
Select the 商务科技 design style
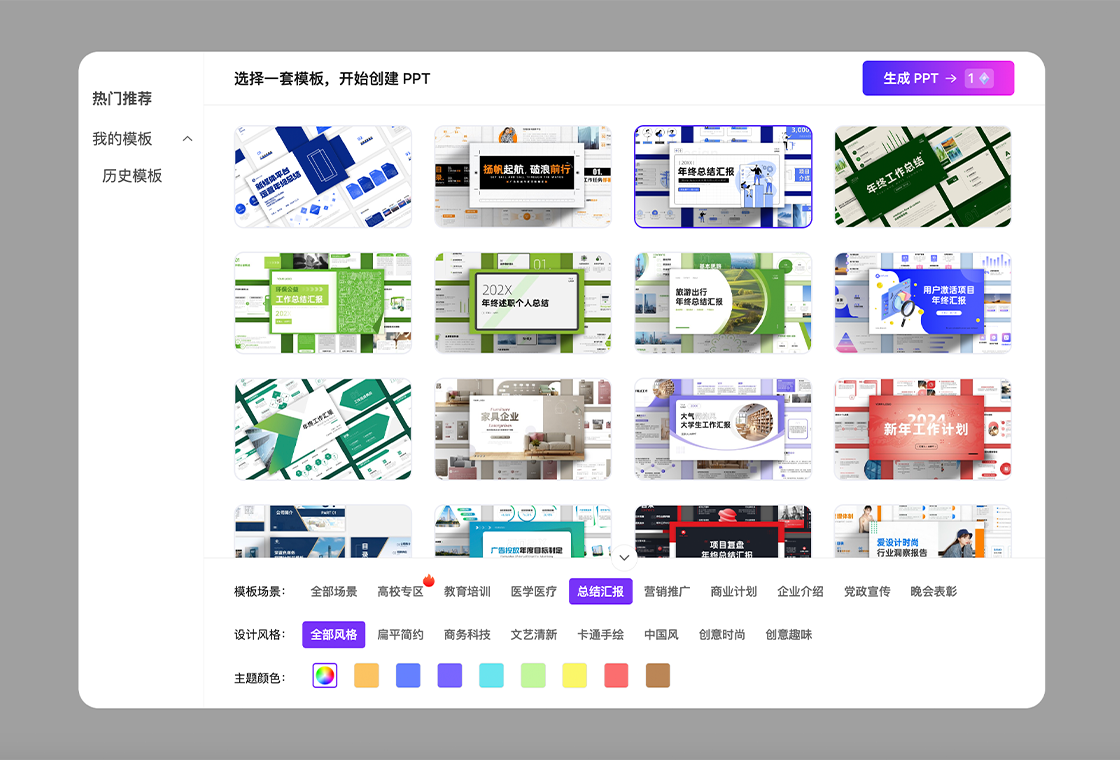point(468,634)
